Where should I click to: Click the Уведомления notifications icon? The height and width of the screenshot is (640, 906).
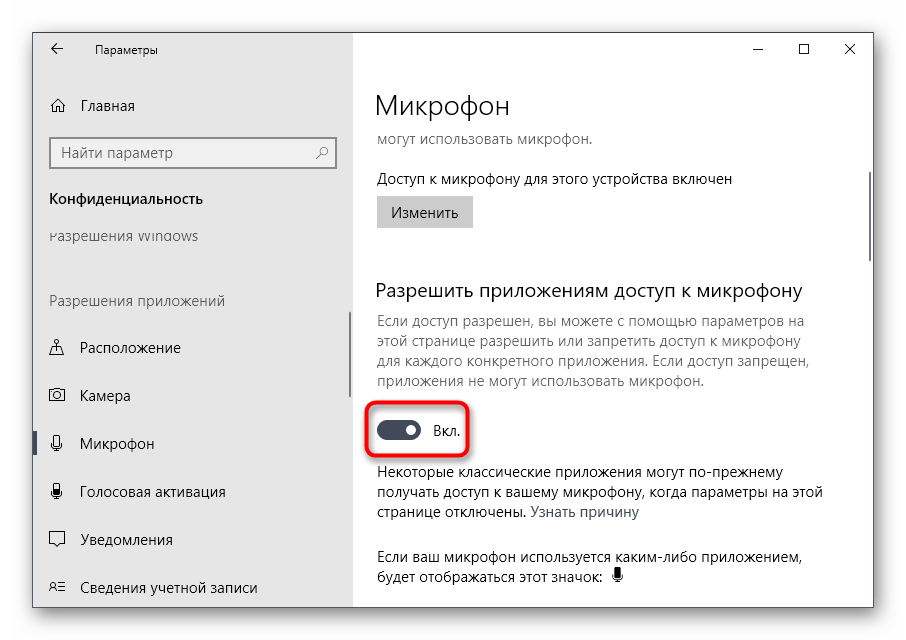[58, 540]
